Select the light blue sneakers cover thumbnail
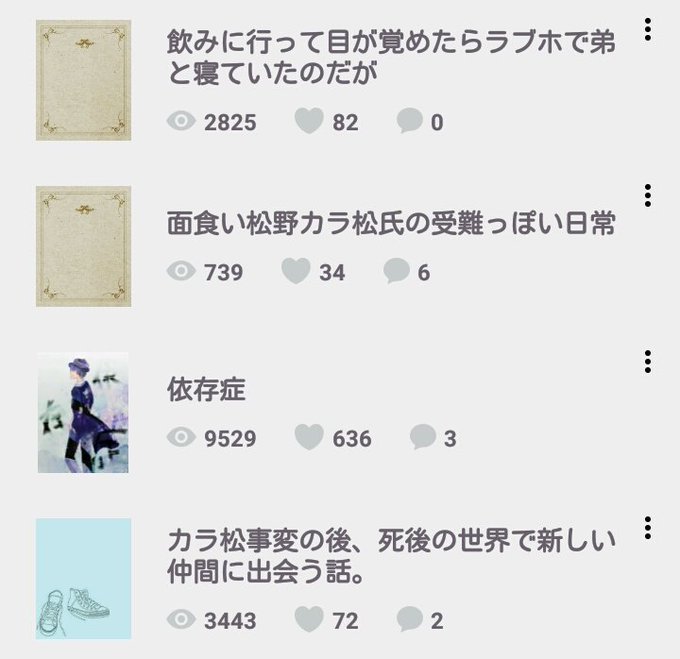 (x=84, y=579)
